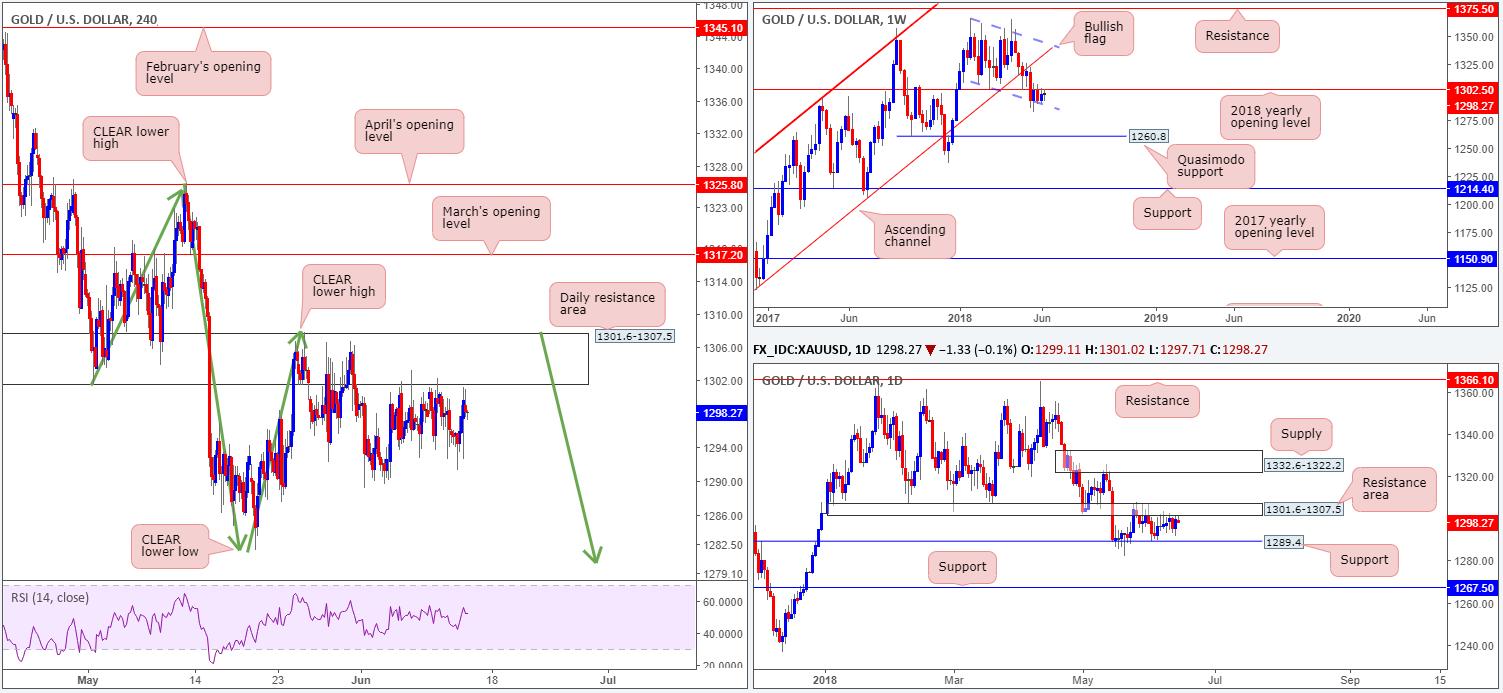Select the 1260.8 price label on weekly chart
The height and width of the screenshot is (693, 1503).
[1148, 135]
